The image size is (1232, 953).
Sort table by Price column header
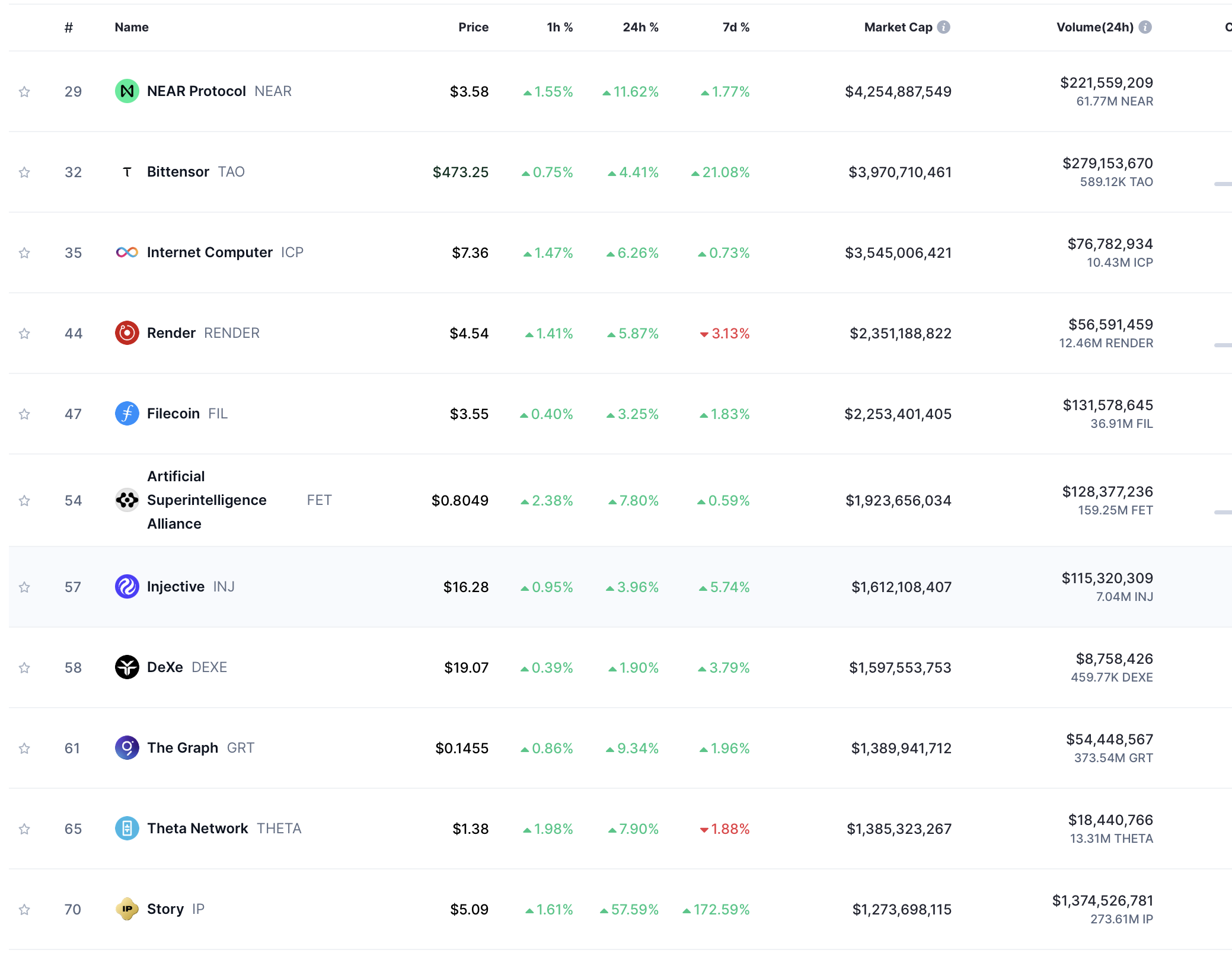[x=473, y=27]
